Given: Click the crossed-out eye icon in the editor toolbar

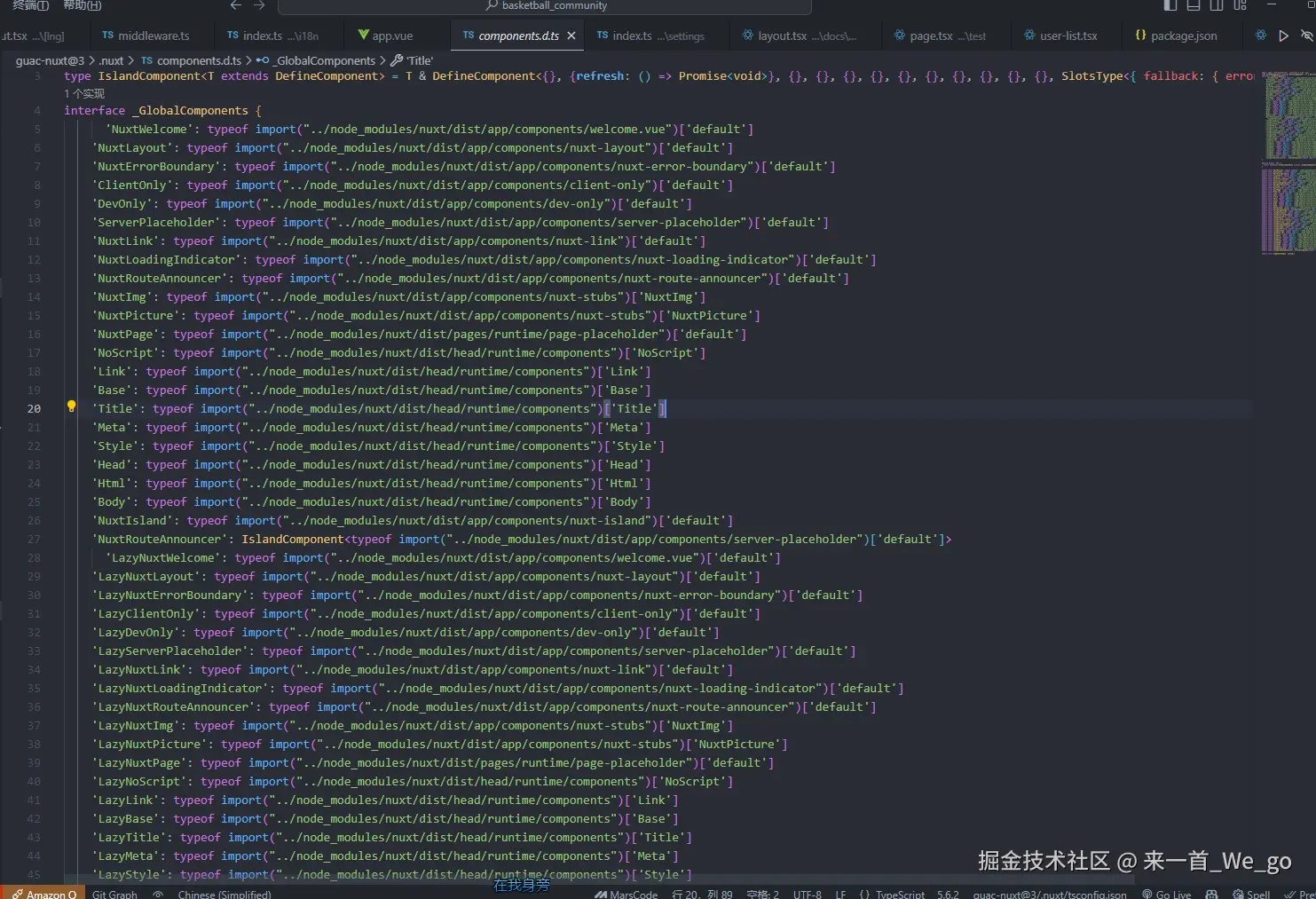Looking at the screenshot, I should point(1306,35).
